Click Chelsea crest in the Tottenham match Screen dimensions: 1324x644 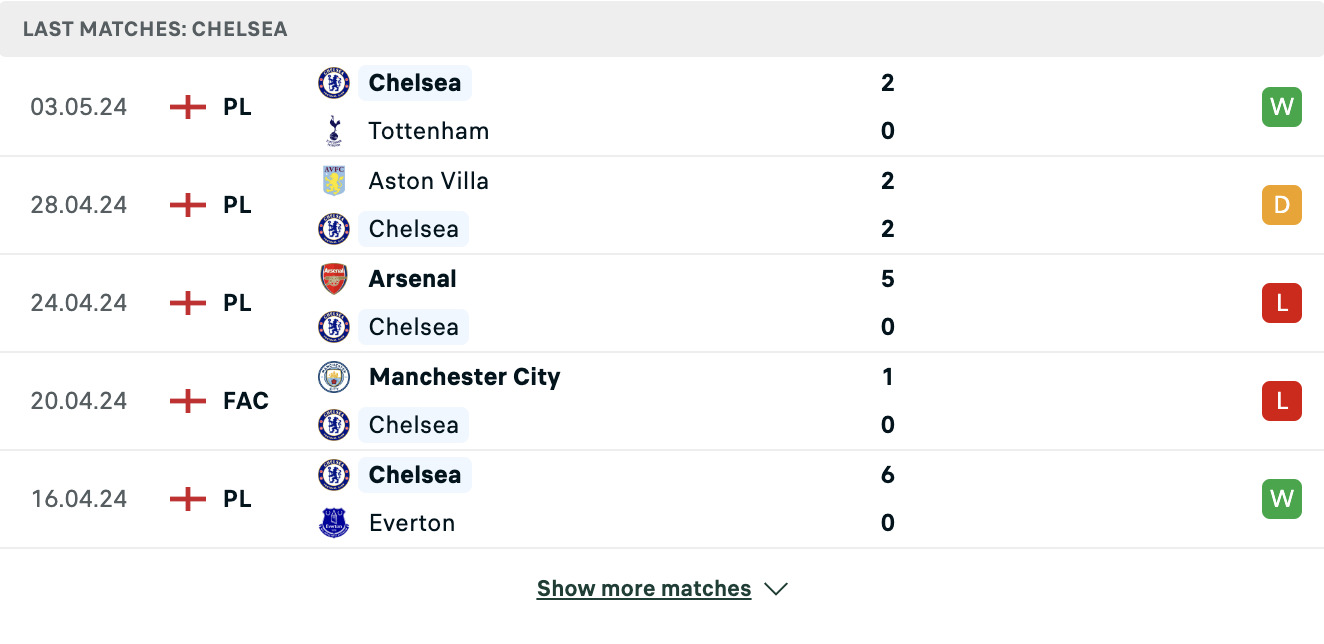pos(333,83)
